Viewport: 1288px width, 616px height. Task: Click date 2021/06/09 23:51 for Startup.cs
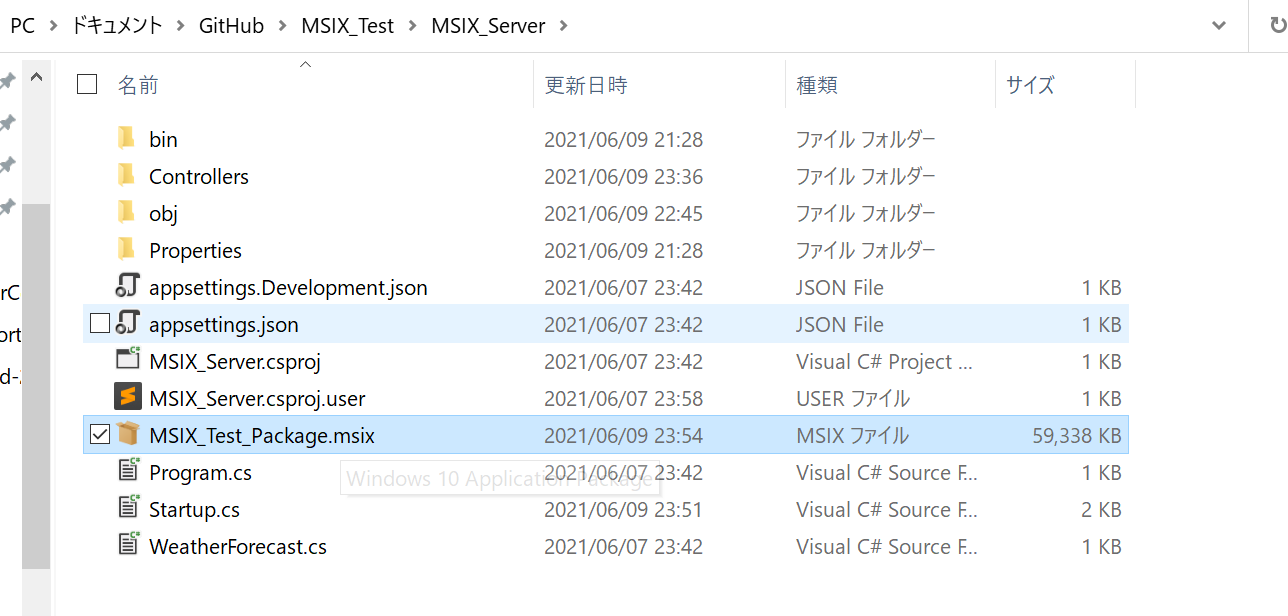pos(623,509)
